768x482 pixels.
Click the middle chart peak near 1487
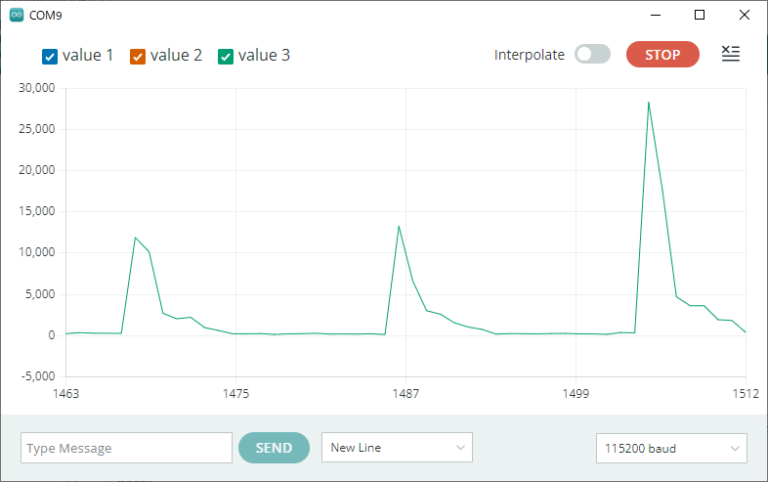point(399,227)
